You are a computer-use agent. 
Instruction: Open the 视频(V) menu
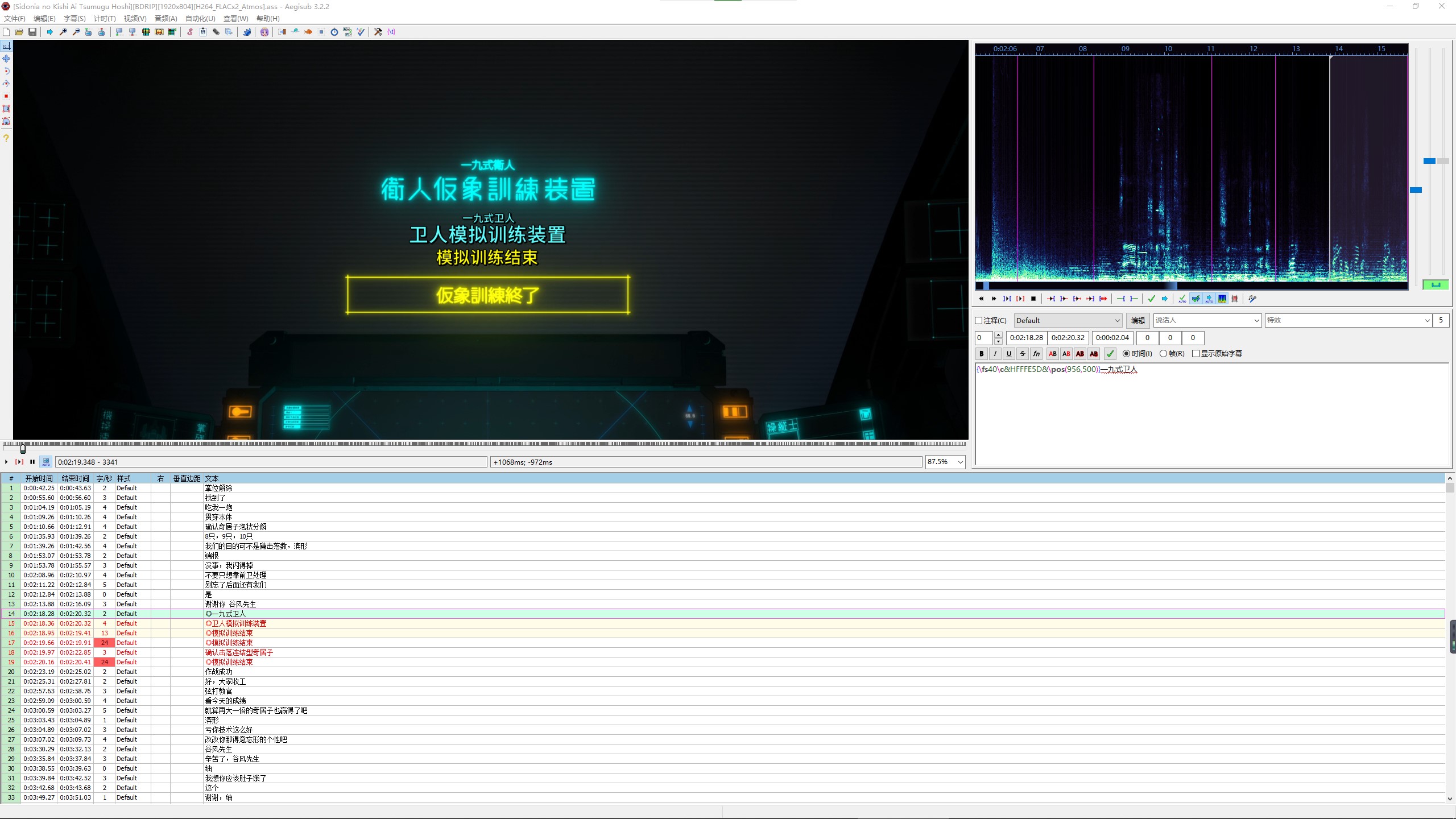tap(135, 19)
